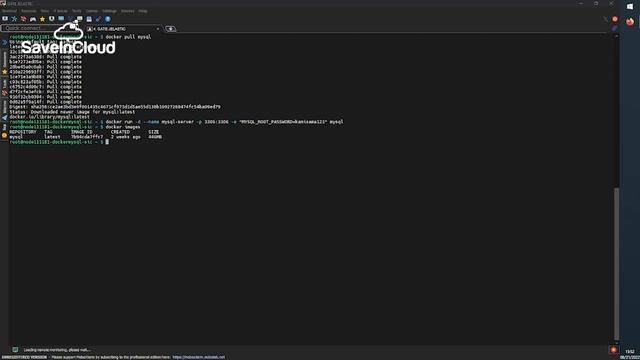Click the CREATED column header text
Viewport: 640px width, 360px height.
point(120,132)
